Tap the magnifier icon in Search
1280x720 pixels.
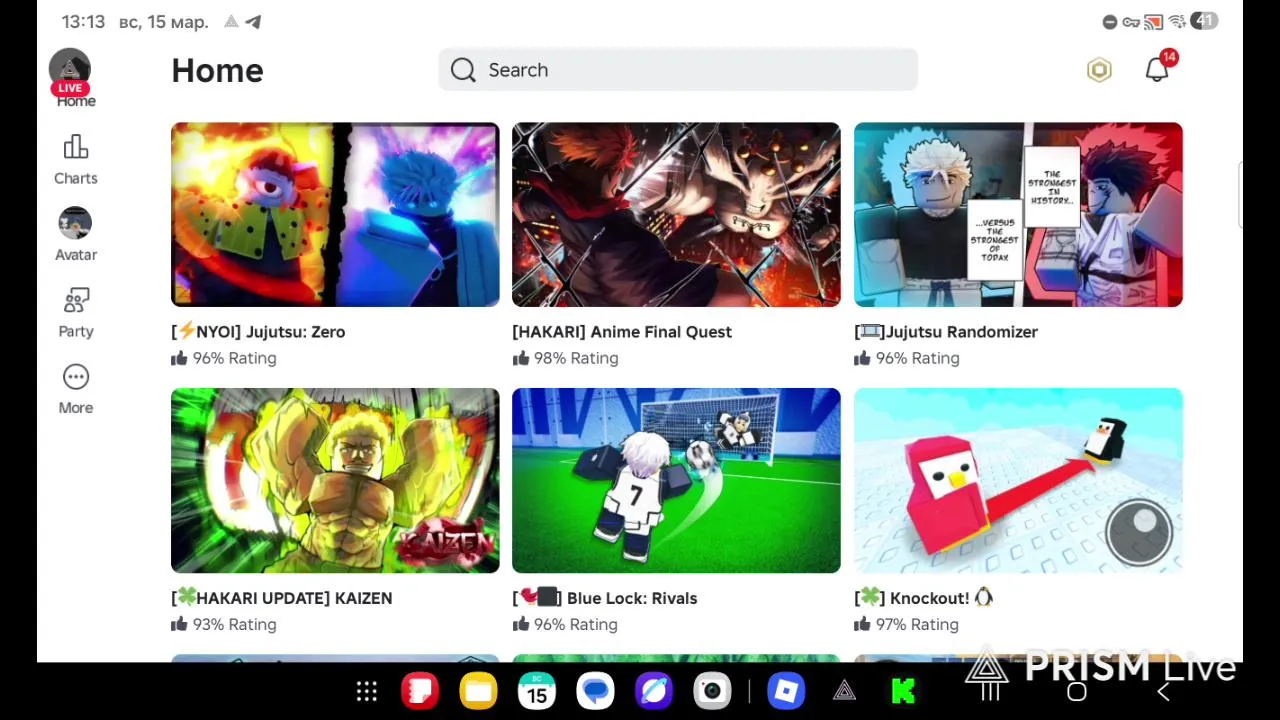click(463, 70)
